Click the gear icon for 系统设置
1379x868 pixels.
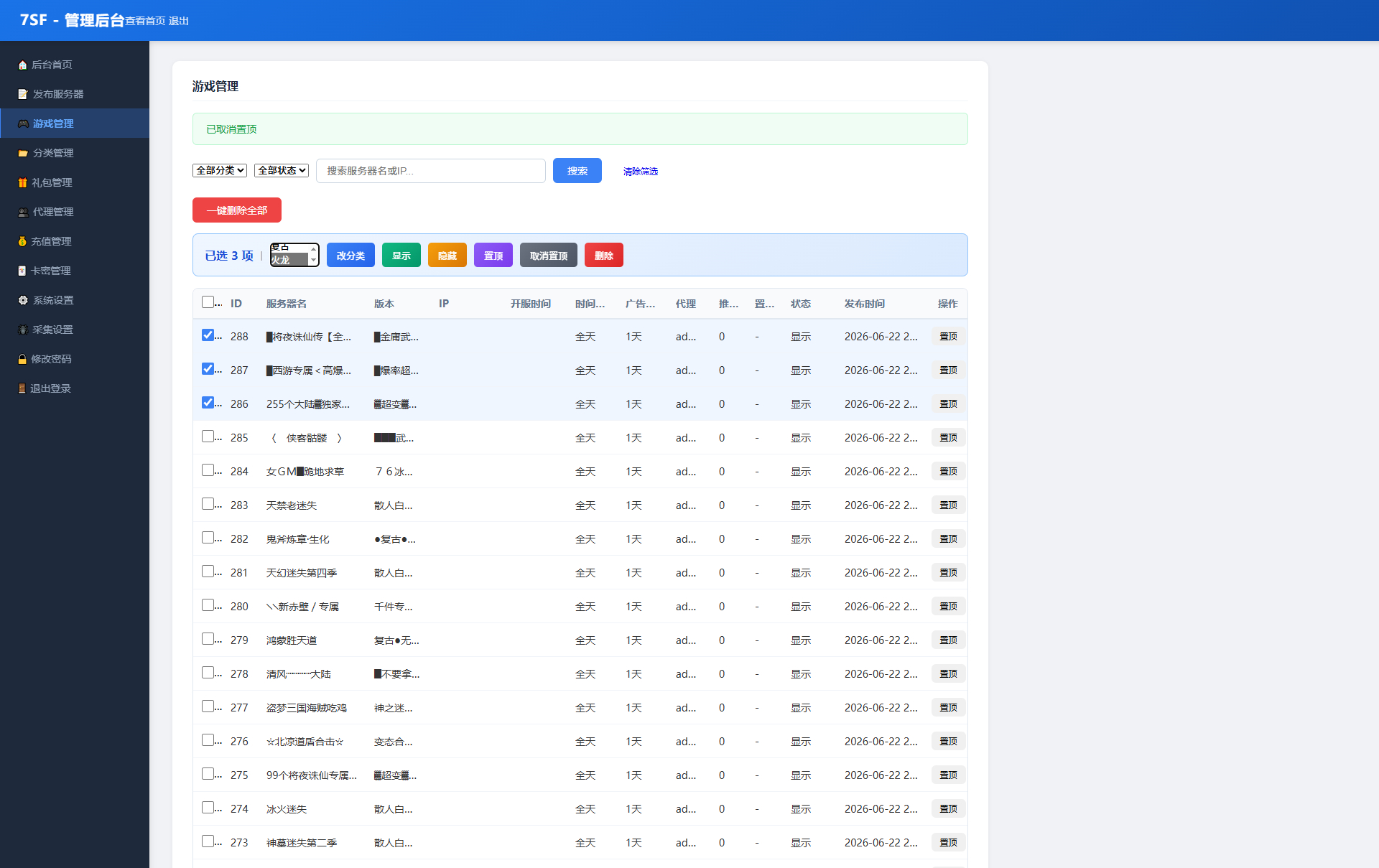[x=23, y=300]
